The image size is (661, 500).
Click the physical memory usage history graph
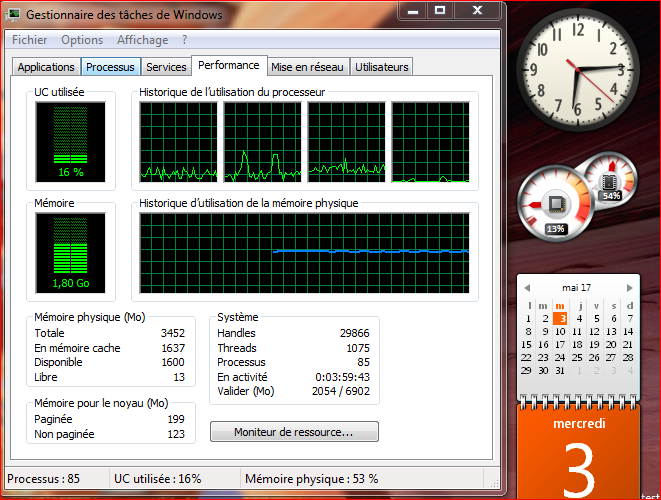click(306, 253)
